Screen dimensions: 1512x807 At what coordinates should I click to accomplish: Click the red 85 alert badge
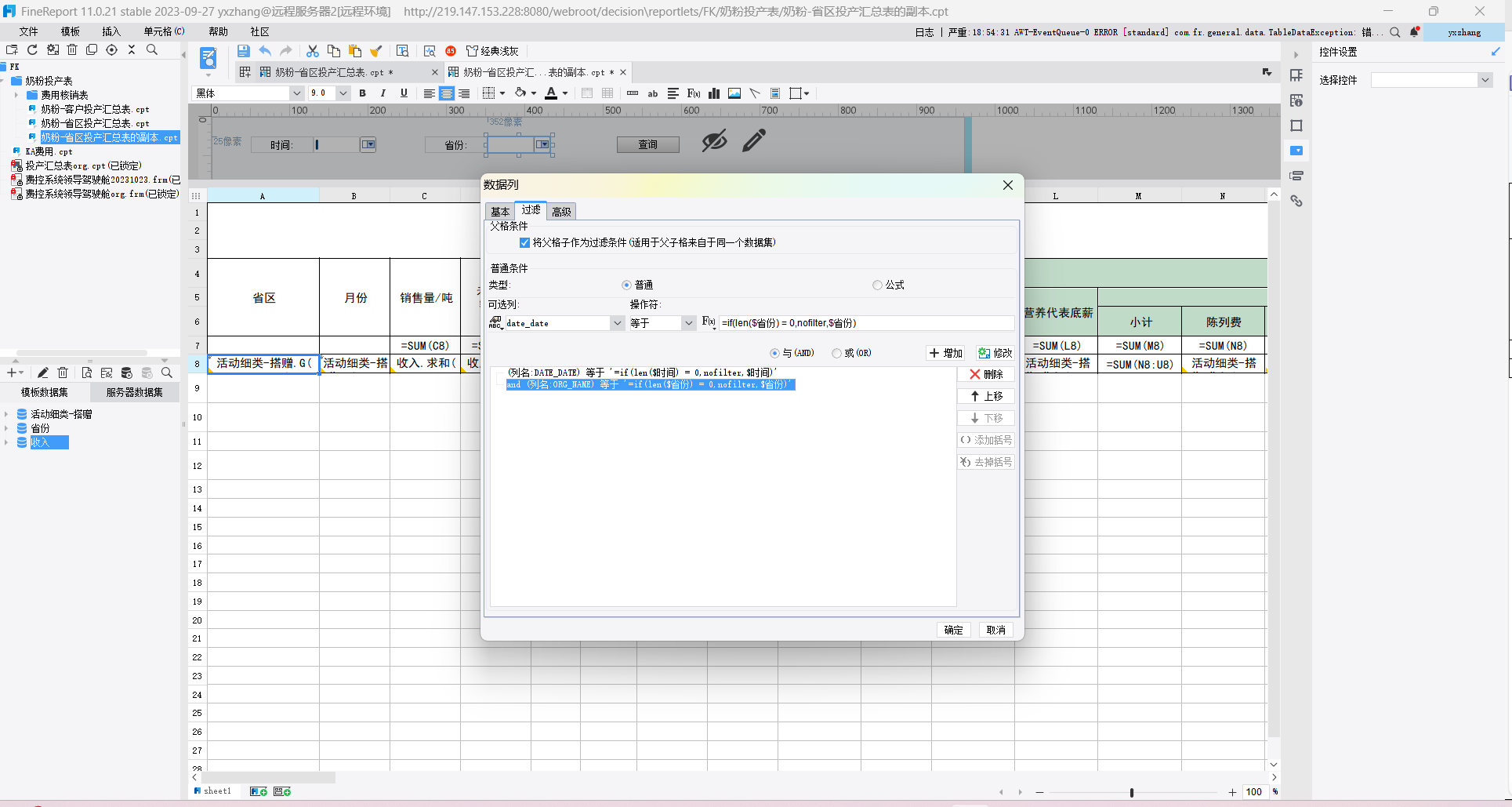451,51
